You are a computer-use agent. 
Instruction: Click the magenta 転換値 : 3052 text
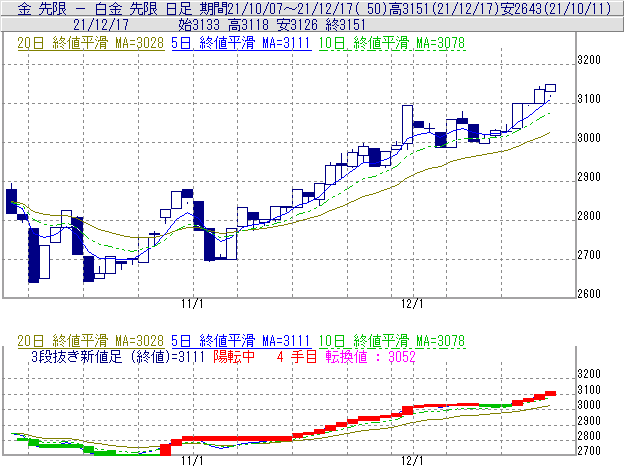coord(370,356)
